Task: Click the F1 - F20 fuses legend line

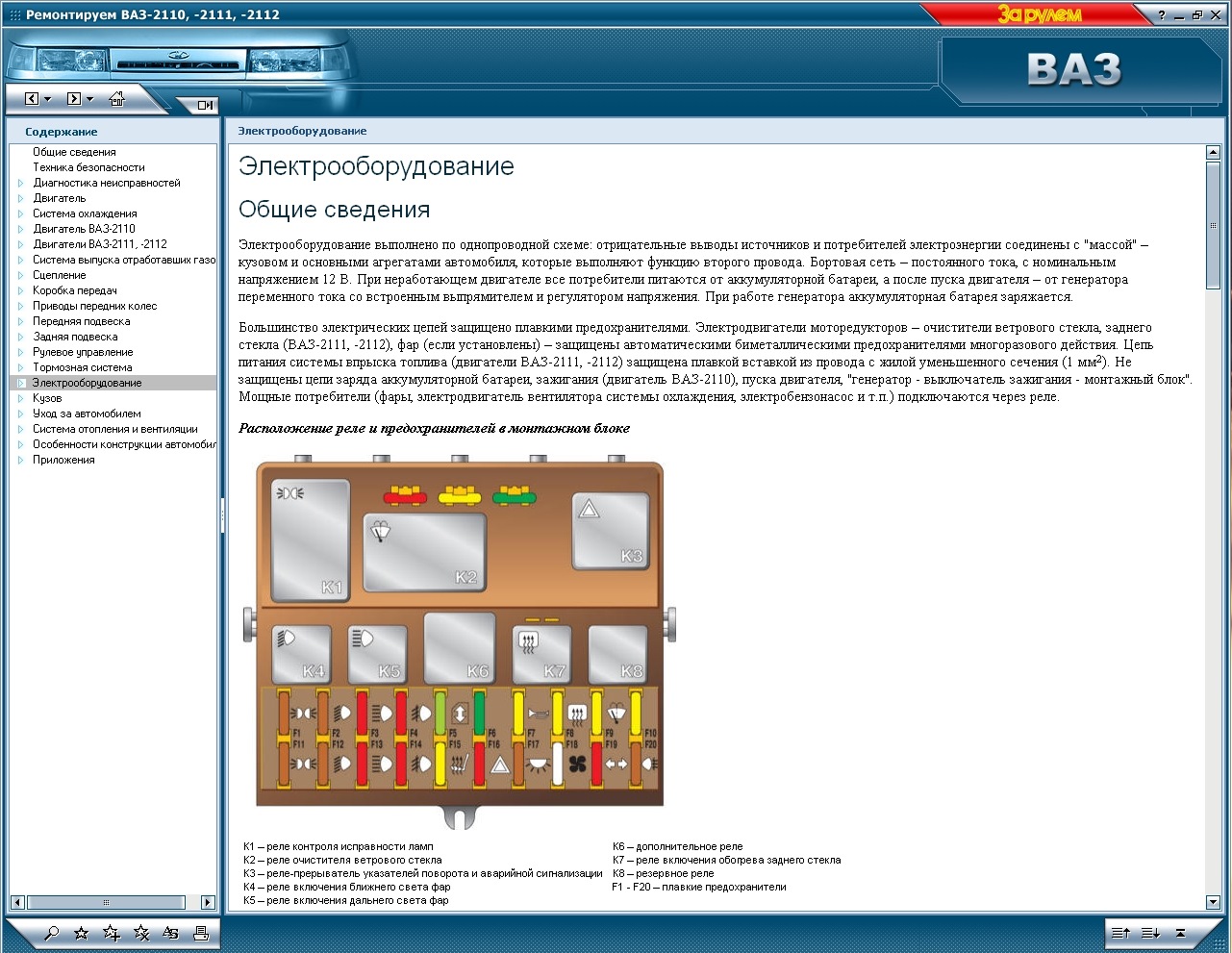Action: click(699, 888)
